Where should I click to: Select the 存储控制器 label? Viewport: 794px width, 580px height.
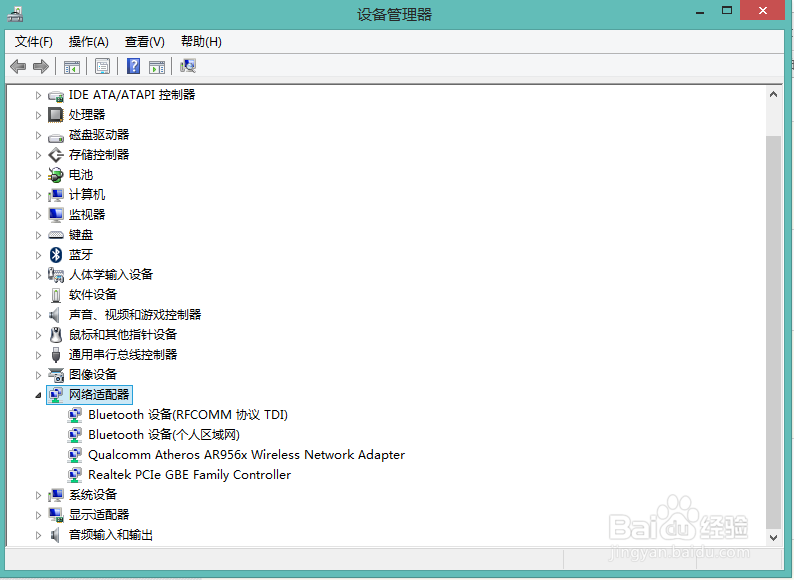pos(99,154)
